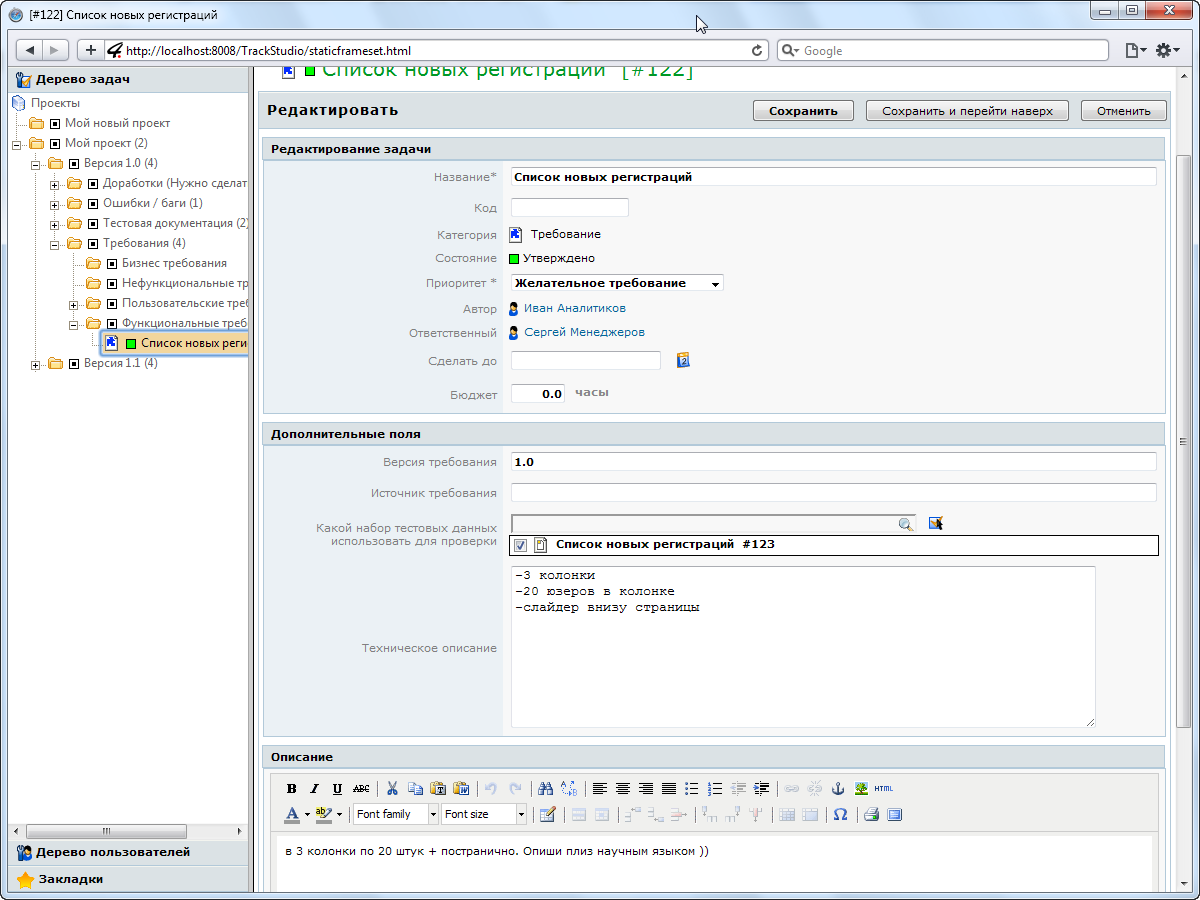Apply text color (A) swatch
This screenshot has width=1200, height=900.
[x=292, y=814]
